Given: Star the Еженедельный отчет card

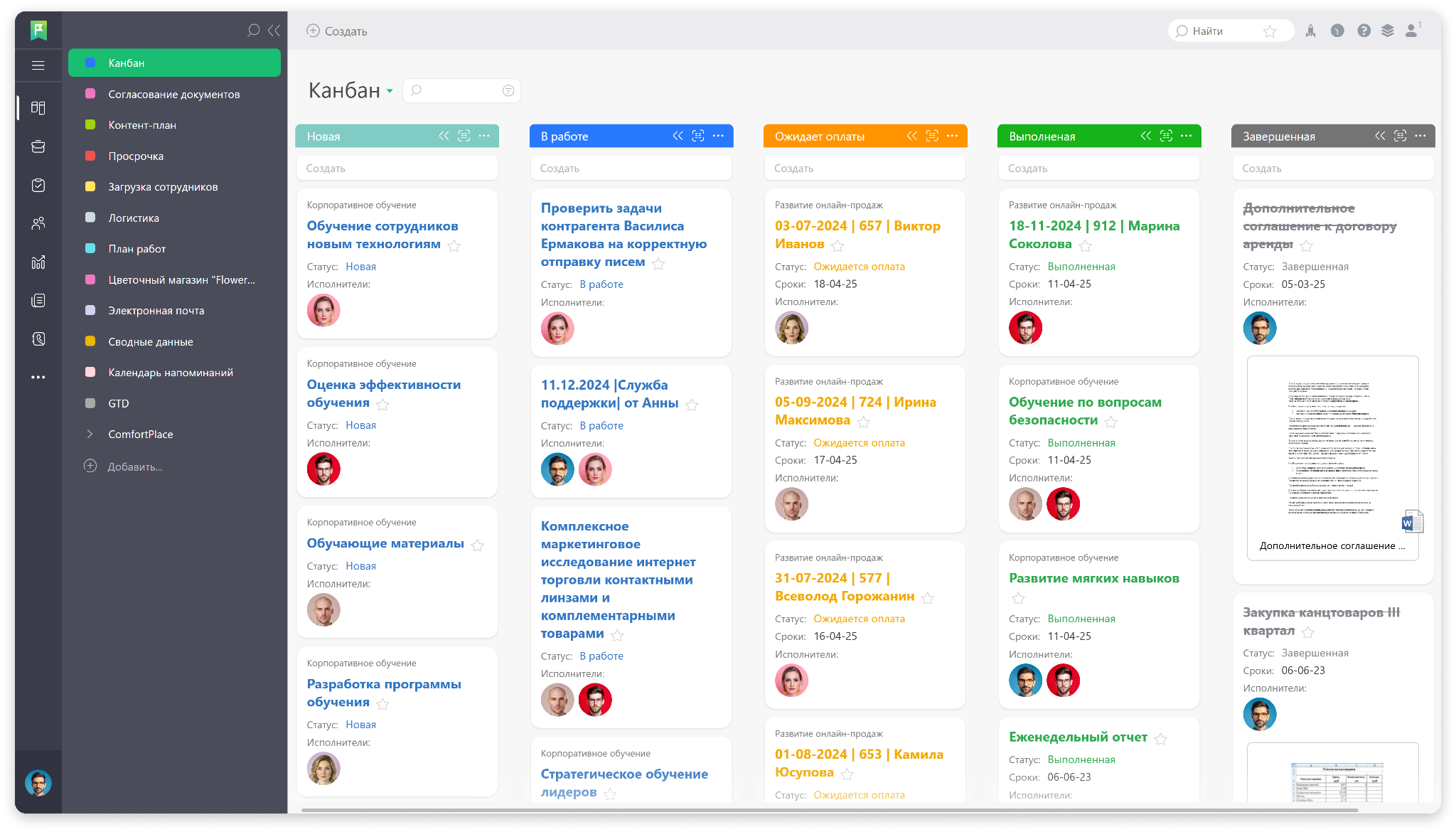Looking at the screenshot, I should click(1161, 739).
